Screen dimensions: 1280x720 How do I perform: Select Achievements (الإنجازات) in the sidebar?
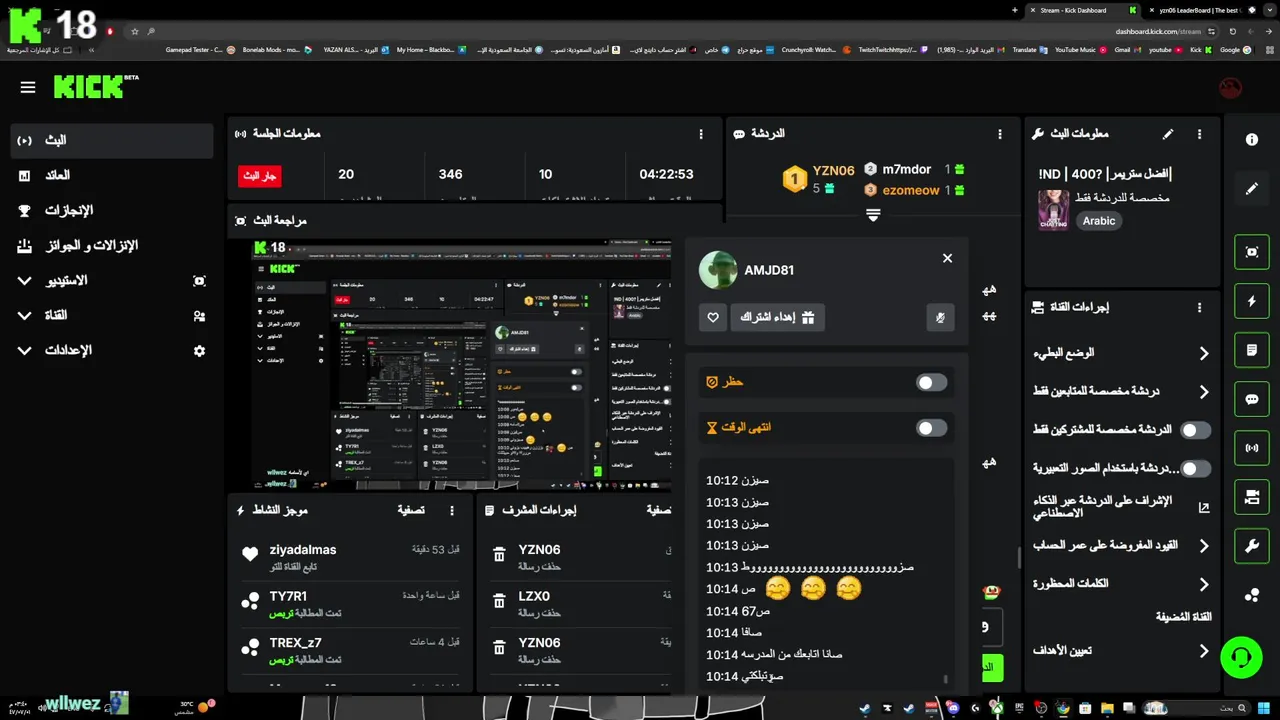112,211
